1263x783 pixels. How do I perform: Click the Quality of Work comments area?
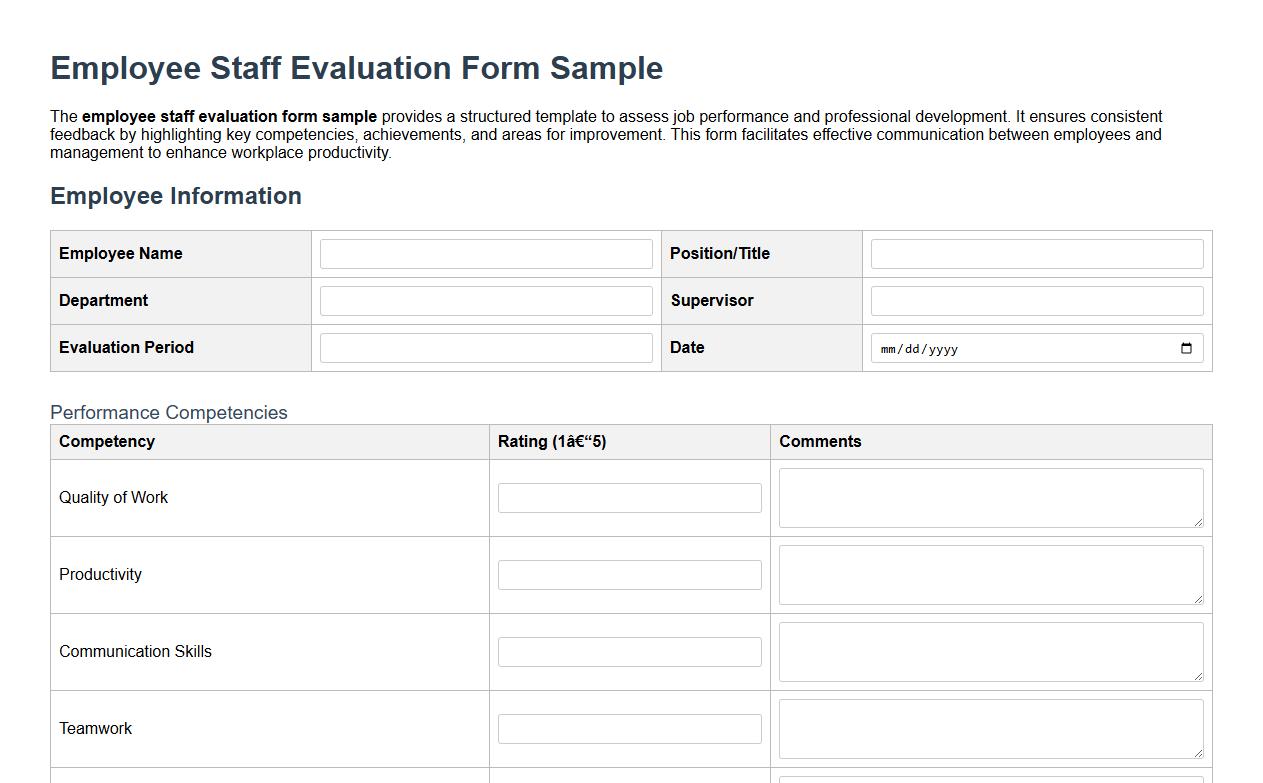point(990,497)
